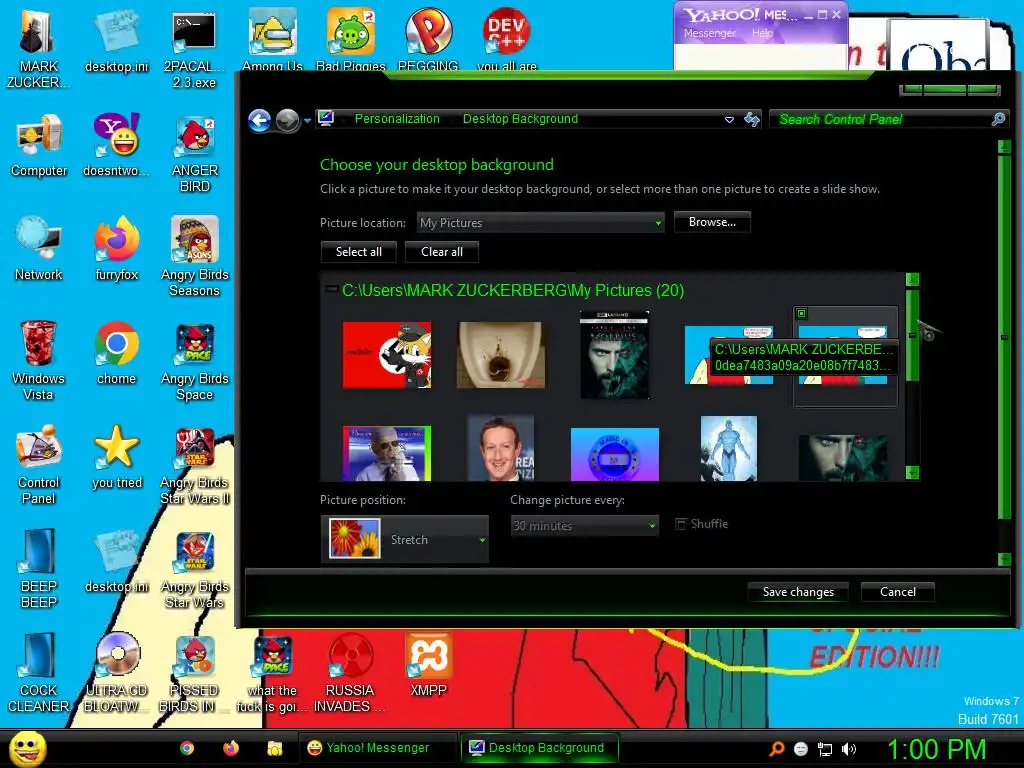Select the Morbius poster thumbnail
Screen dimensions: 1024x768
615,355
